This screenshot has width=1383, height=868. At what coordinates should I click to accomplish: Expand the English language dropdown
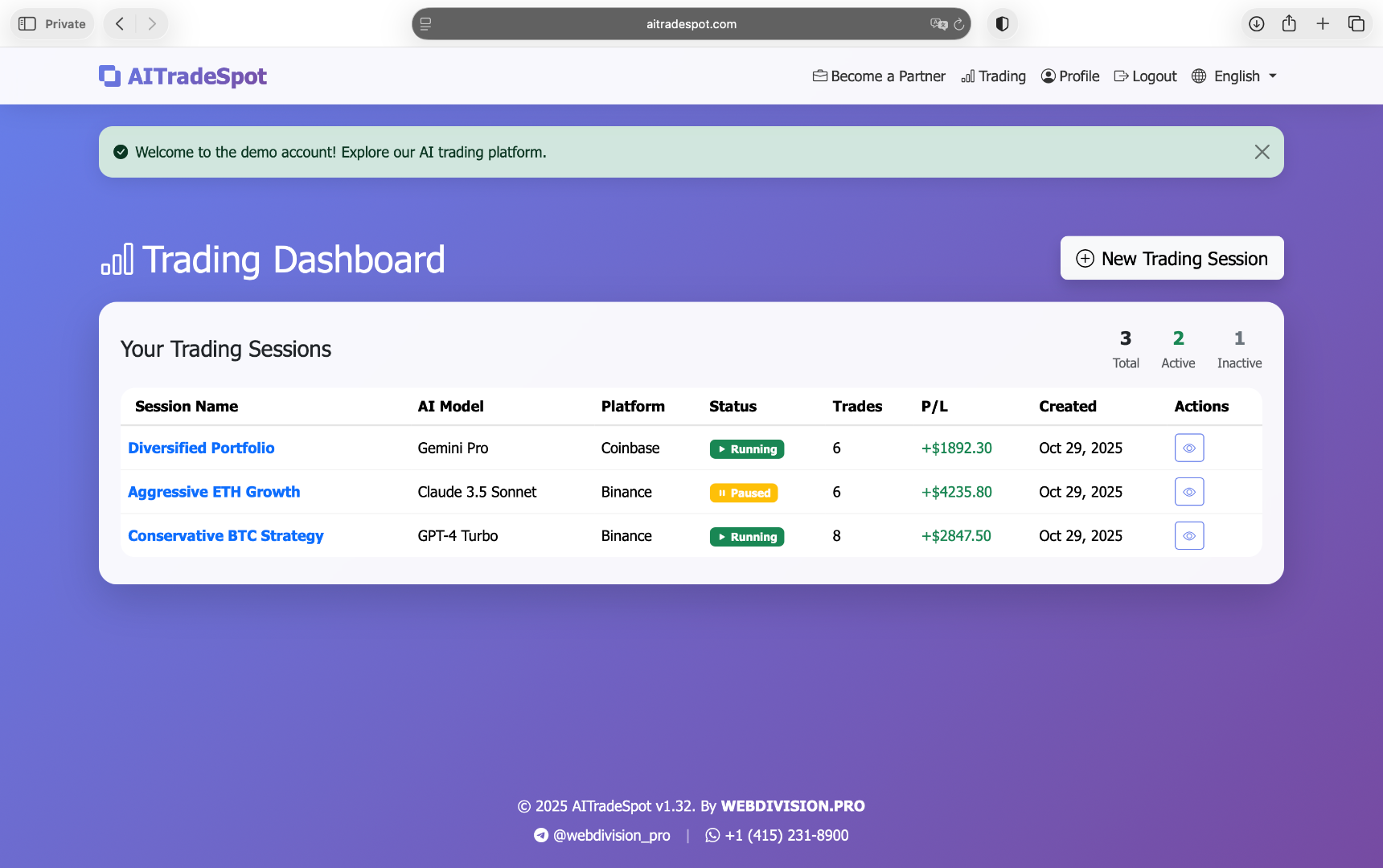[x=1234, y=76]
